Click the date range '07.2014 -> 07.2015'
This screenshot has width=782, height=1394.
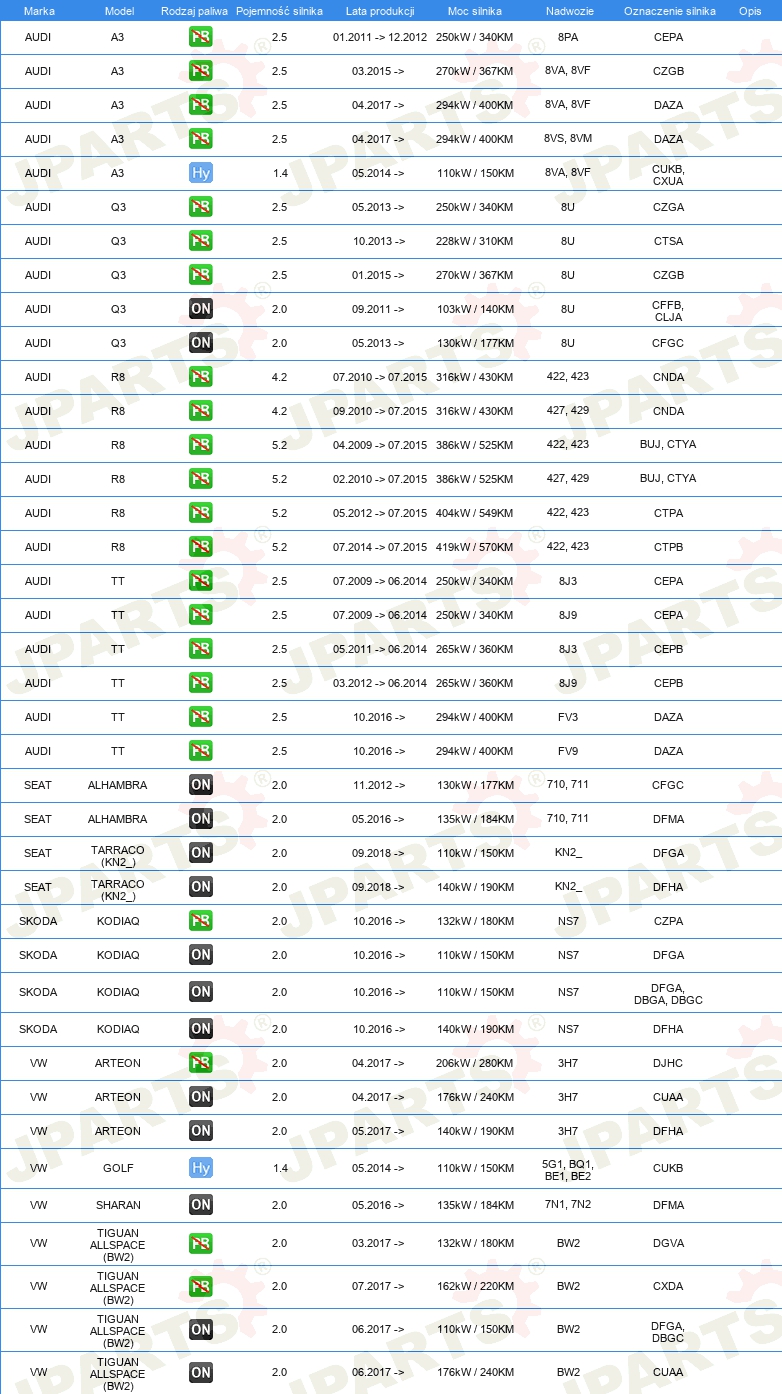380,547
